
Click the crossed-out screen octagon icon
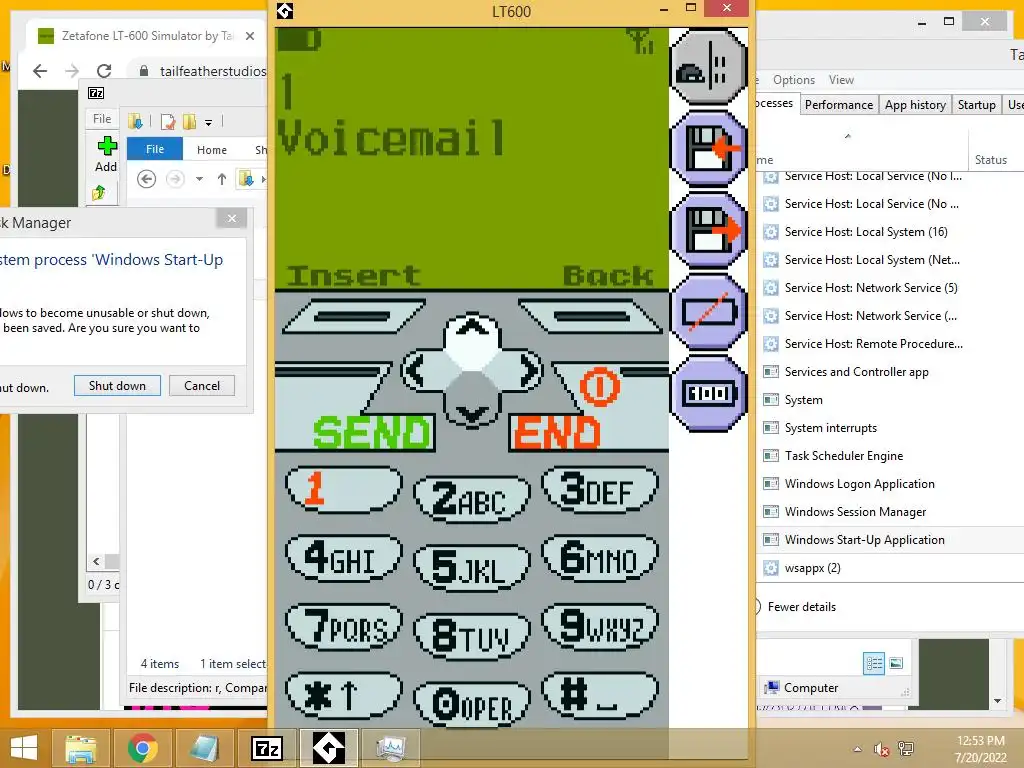pyautogui.click(x=709, y=312)
